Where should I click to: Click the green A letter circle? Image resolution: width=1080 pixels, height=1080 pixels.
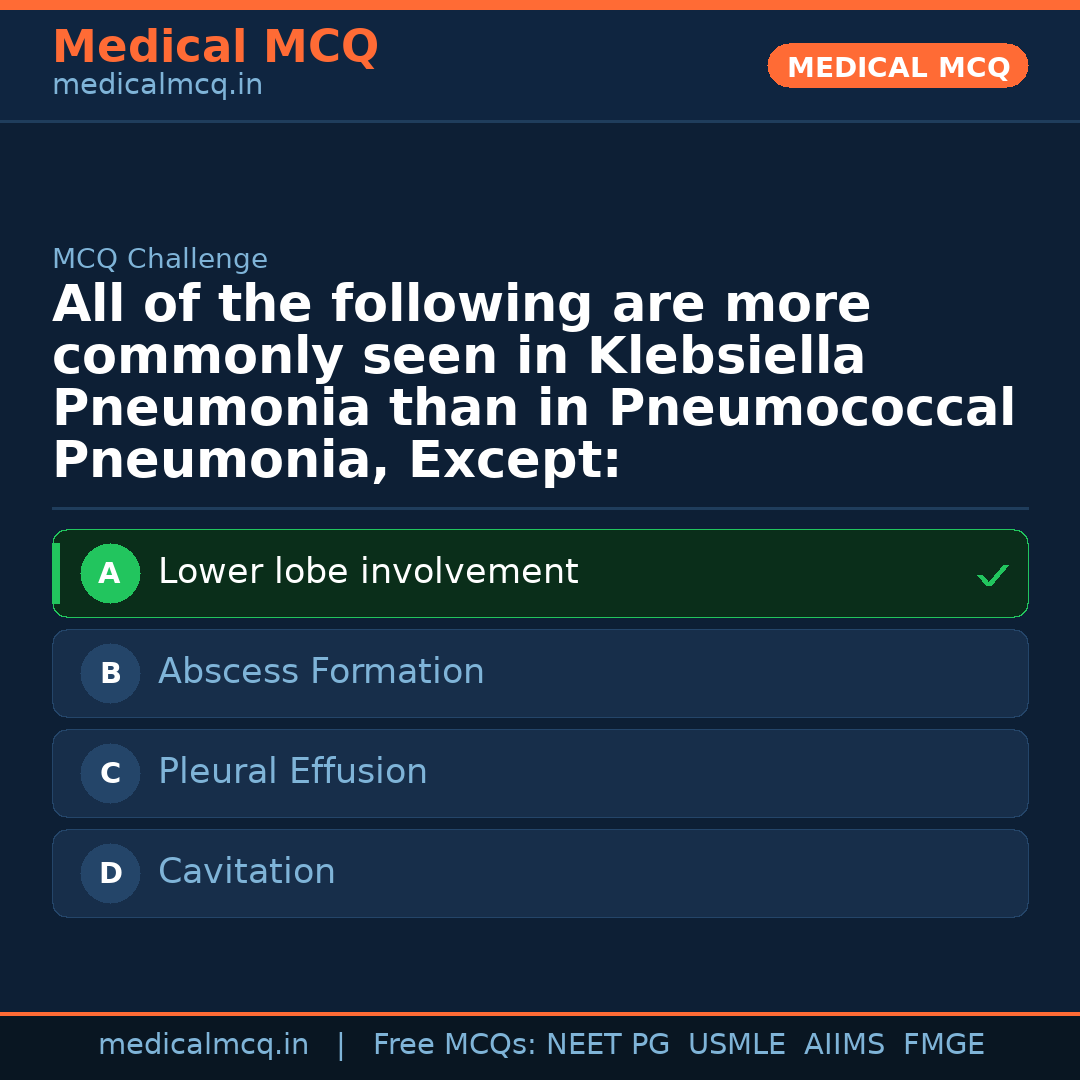click(110, 574)
